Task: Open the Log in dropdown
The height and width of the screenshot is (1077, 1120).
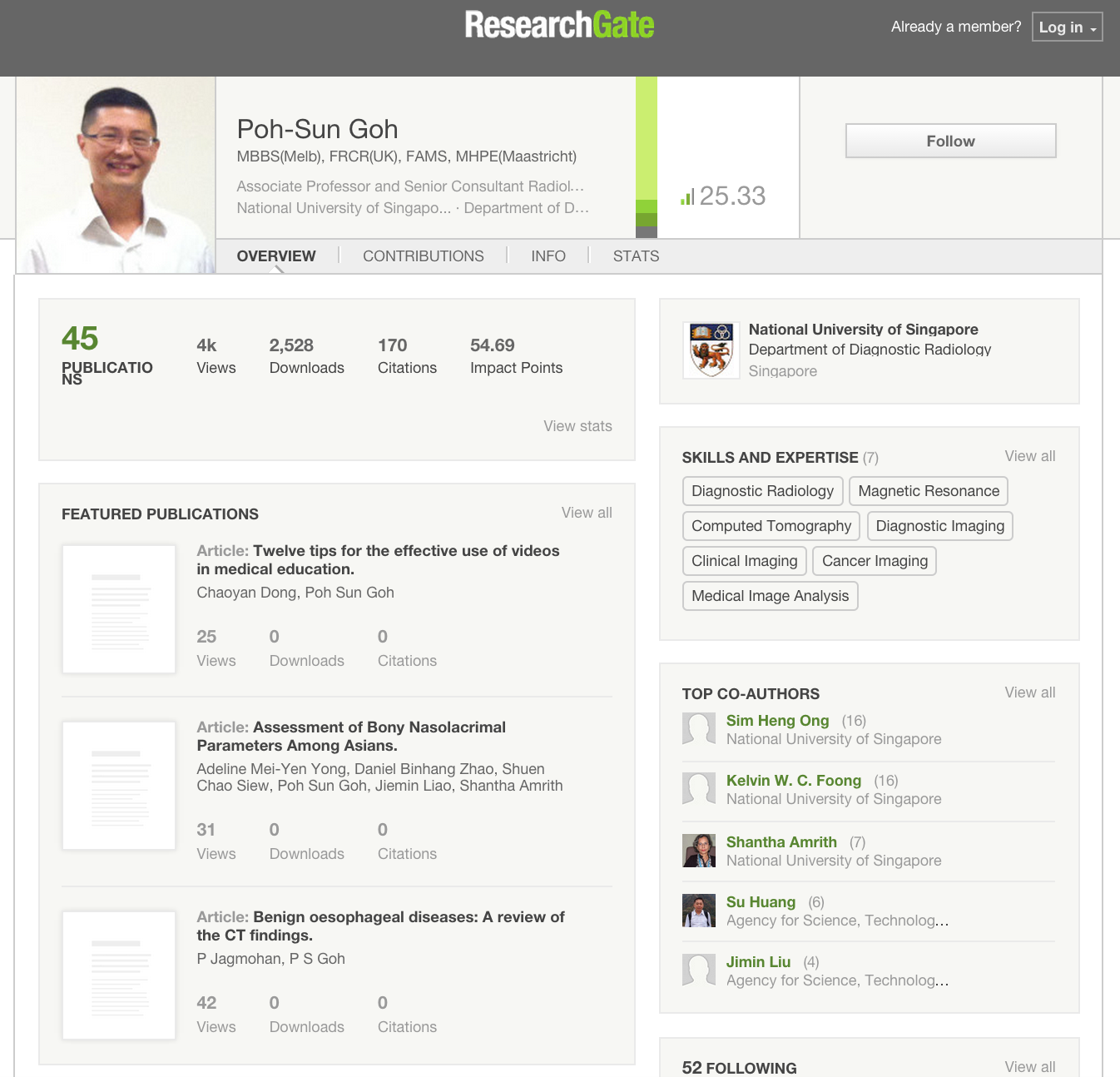Action: coord(1068,27)
